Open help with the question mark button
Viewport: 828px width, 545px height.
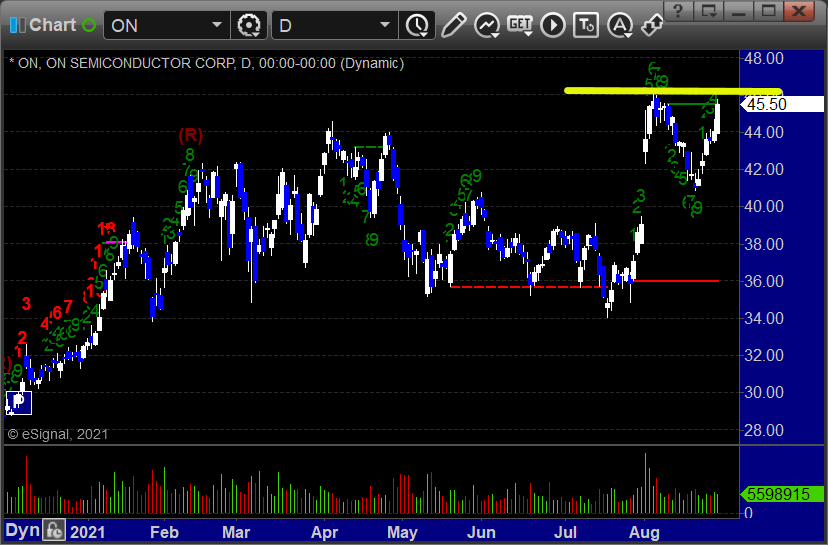[679, 11]
